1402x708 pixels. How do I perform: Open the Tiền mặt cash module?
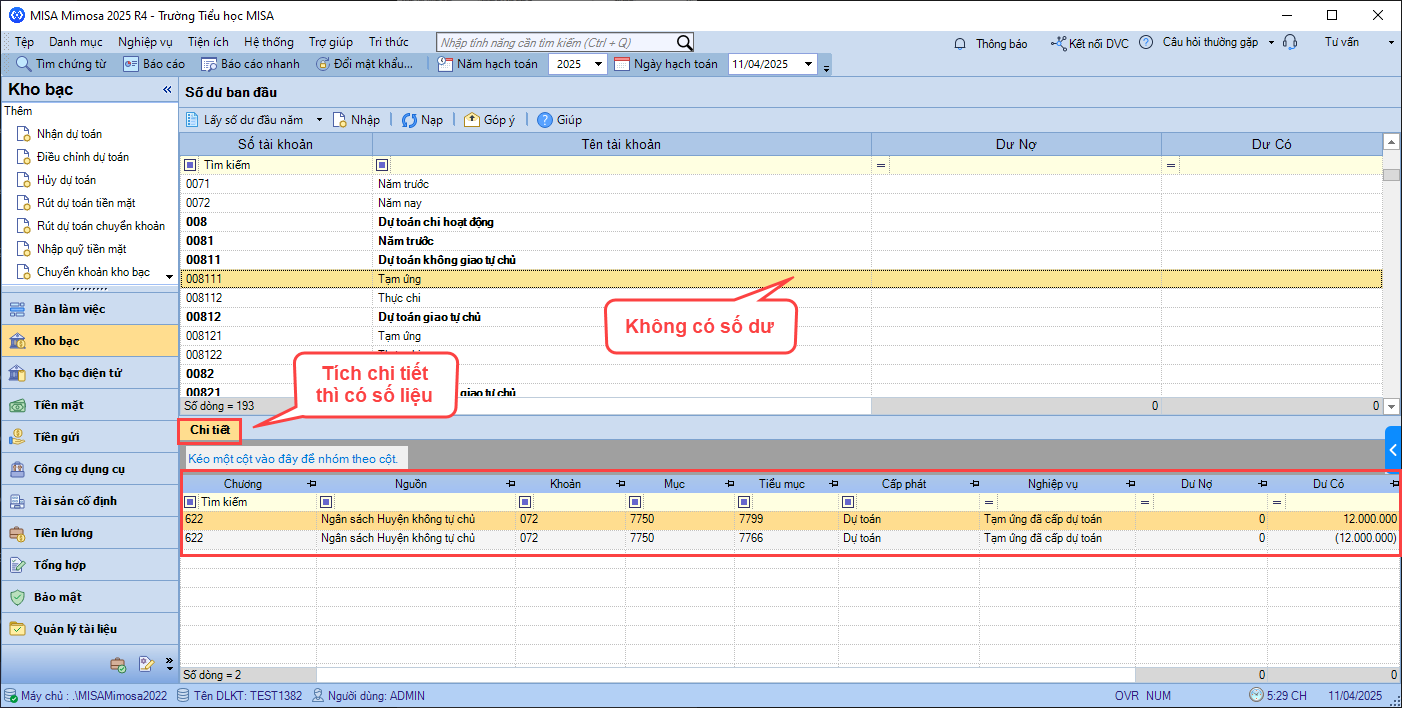pyautogui.click(x=89, y=405)
